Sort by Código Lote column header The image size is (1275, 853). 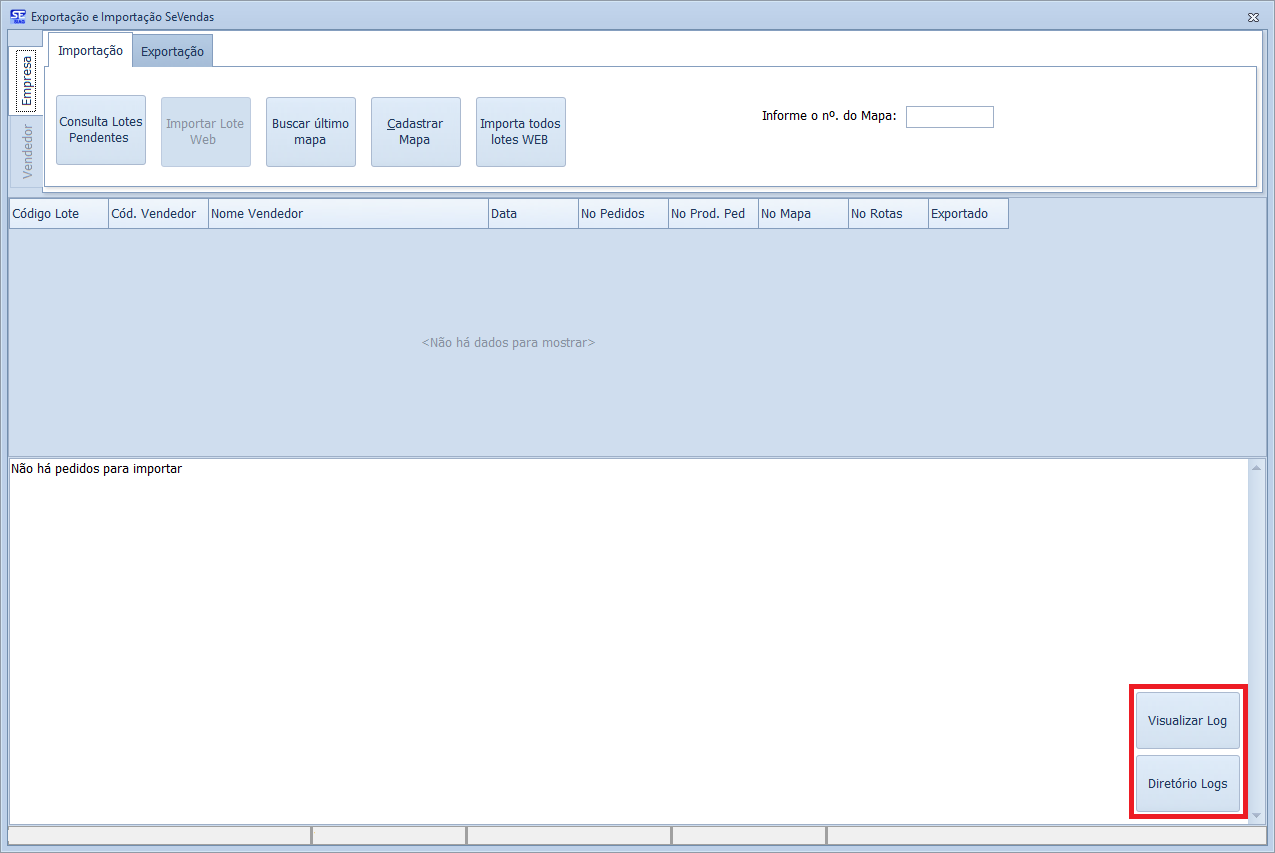click(58, 214)
